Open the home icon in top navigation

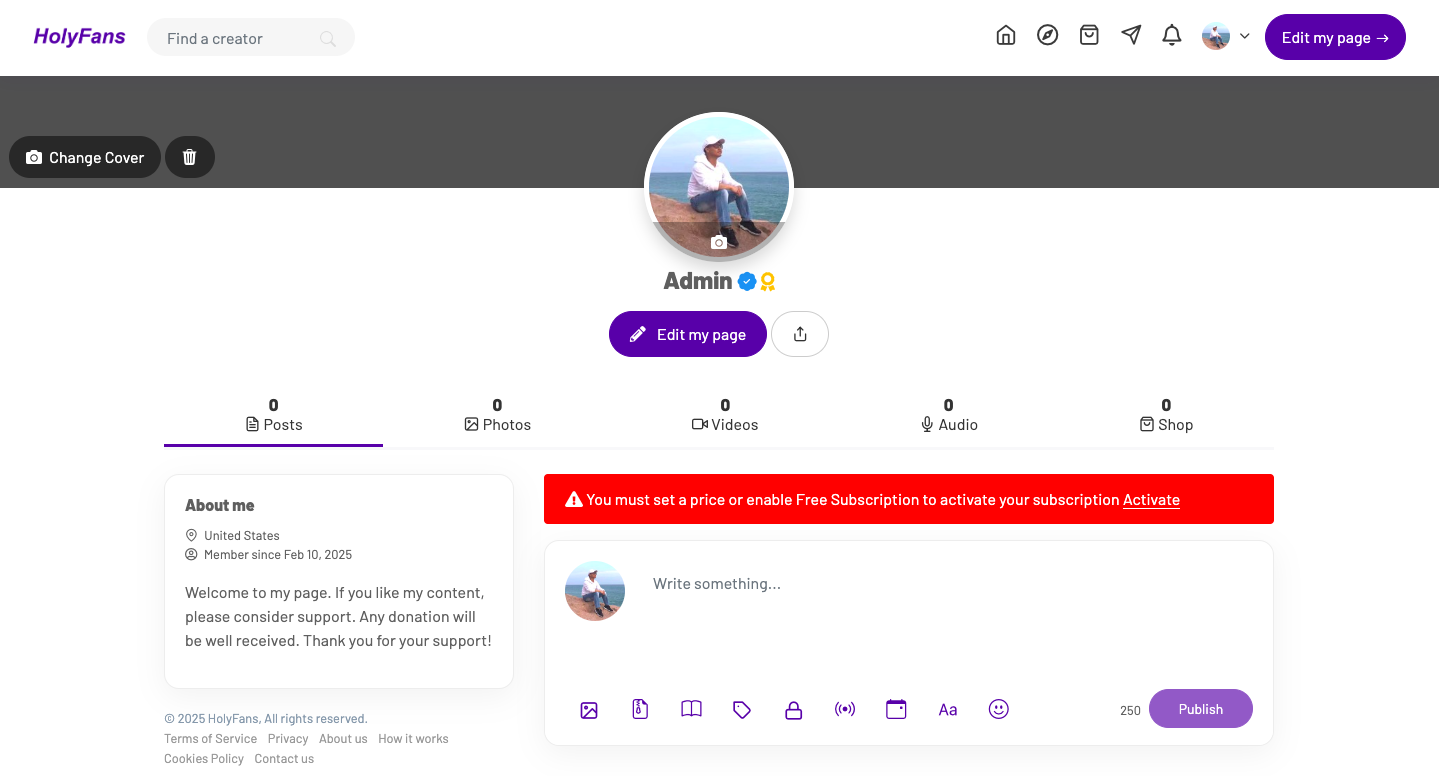tap(1006, 36)
